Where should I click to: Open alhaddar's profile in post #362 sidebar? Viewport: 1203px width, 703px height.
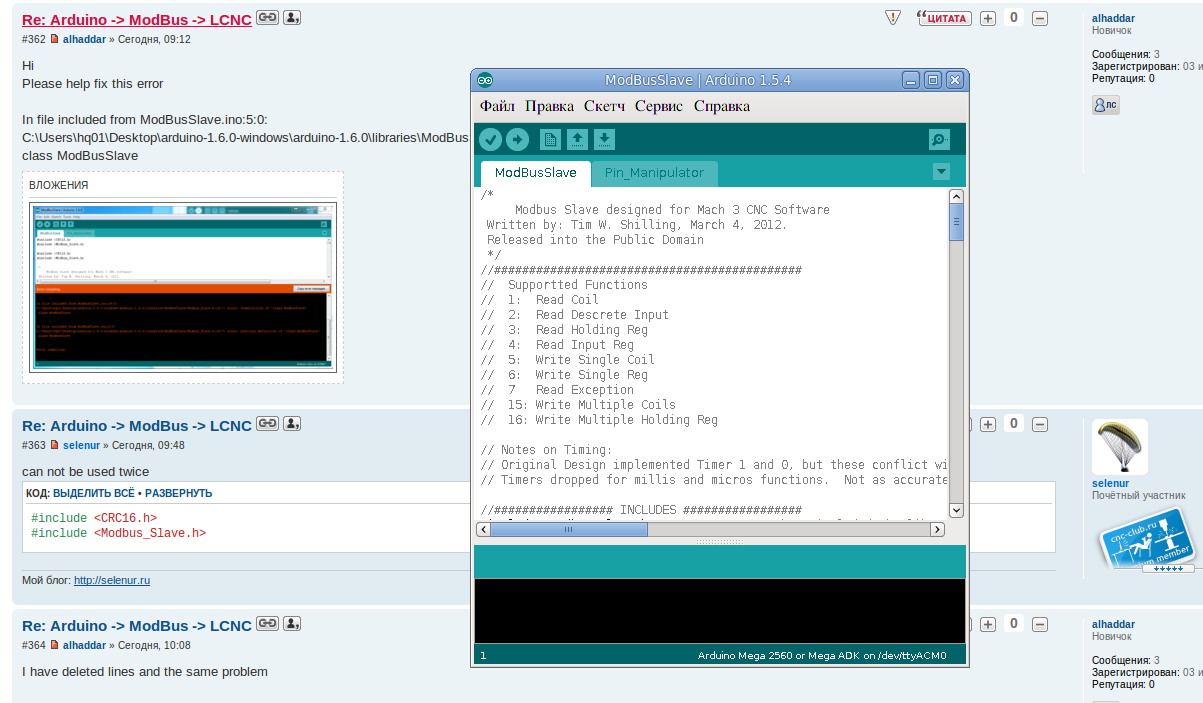(x=1113, y=18)
